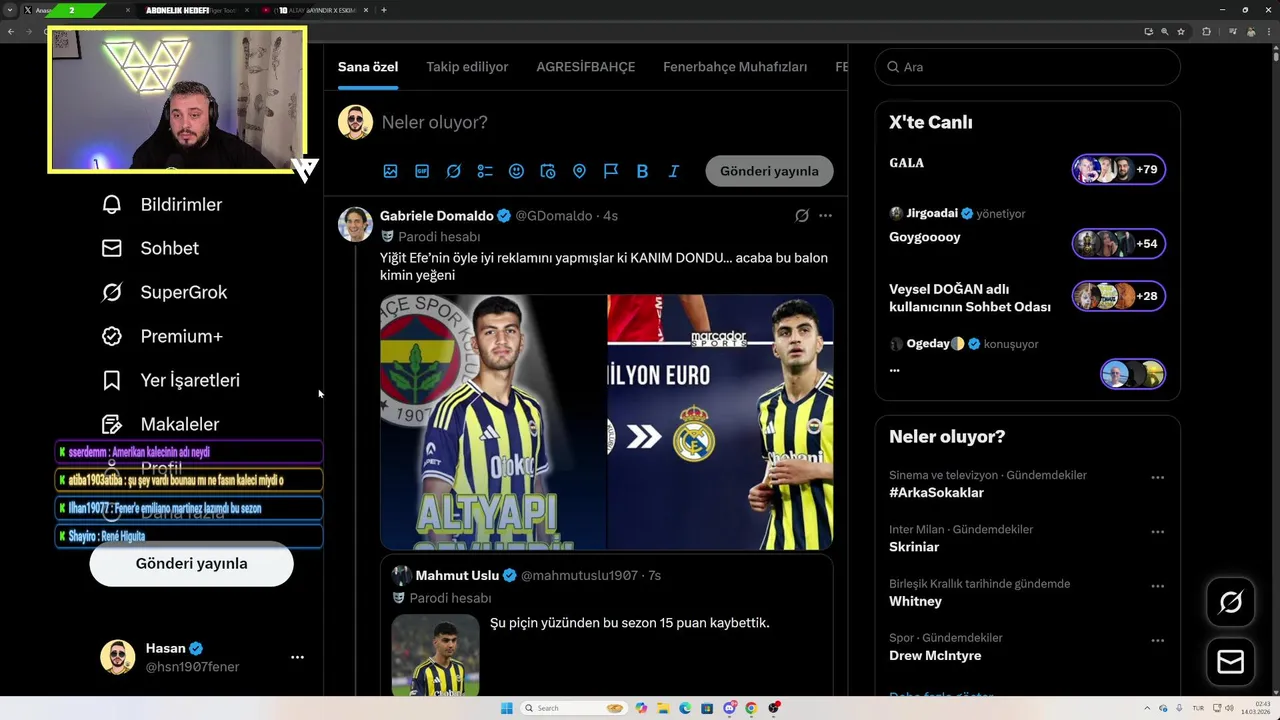1280x720 pixels.
Task: Open browser tab search dropdown
Action: (x=10, y=10)
